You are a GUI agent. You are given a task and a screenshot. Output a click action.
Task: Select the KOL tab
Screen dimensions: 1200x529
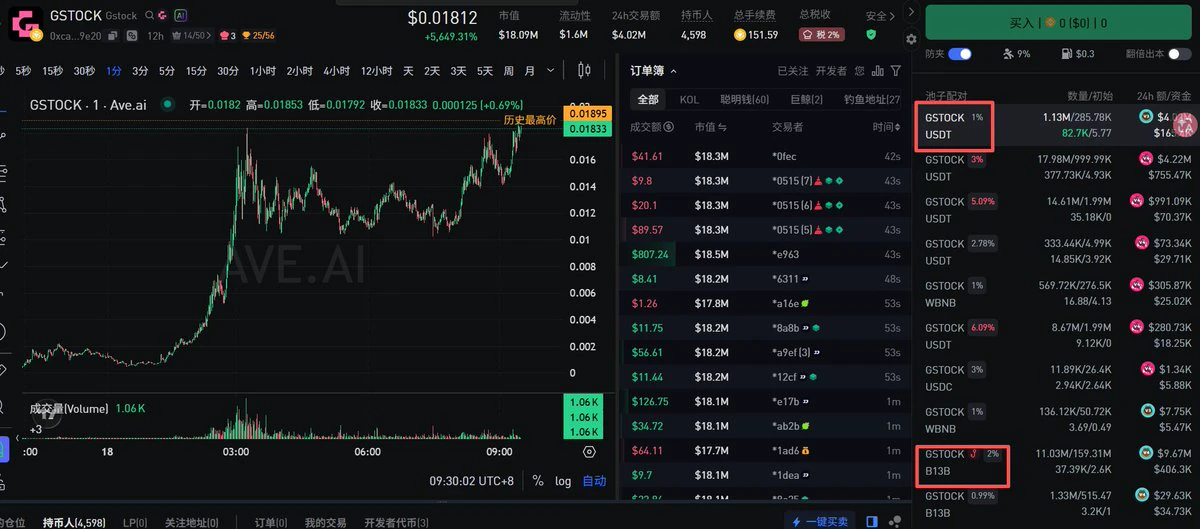pyautogui.click(x=689, y=100)
